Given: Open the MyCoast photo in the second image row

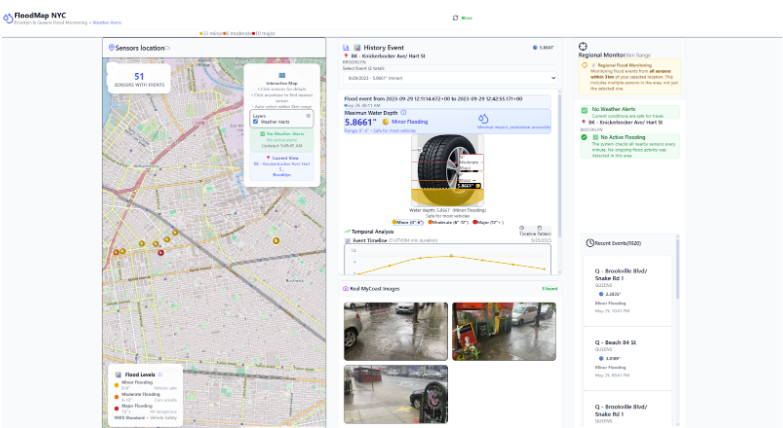Looking at the screenshot, I should pyautogui.click(x=395, y=394).
